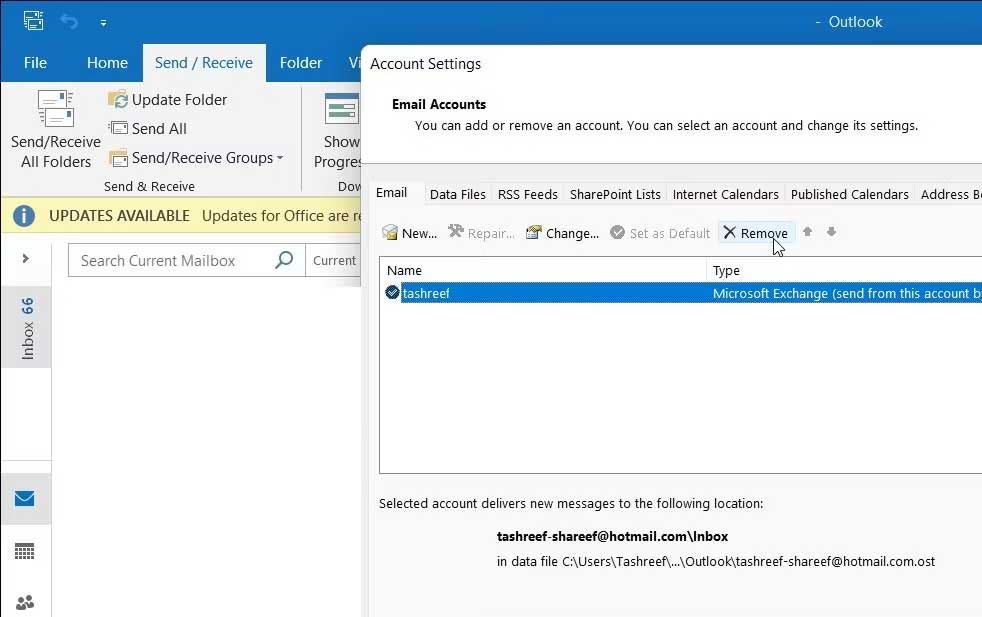The width and height of the screenshot is (982, 617).
Task: Switch to the RSS Feeds tab
Action: pyautogui.click(x=527, y=194)
